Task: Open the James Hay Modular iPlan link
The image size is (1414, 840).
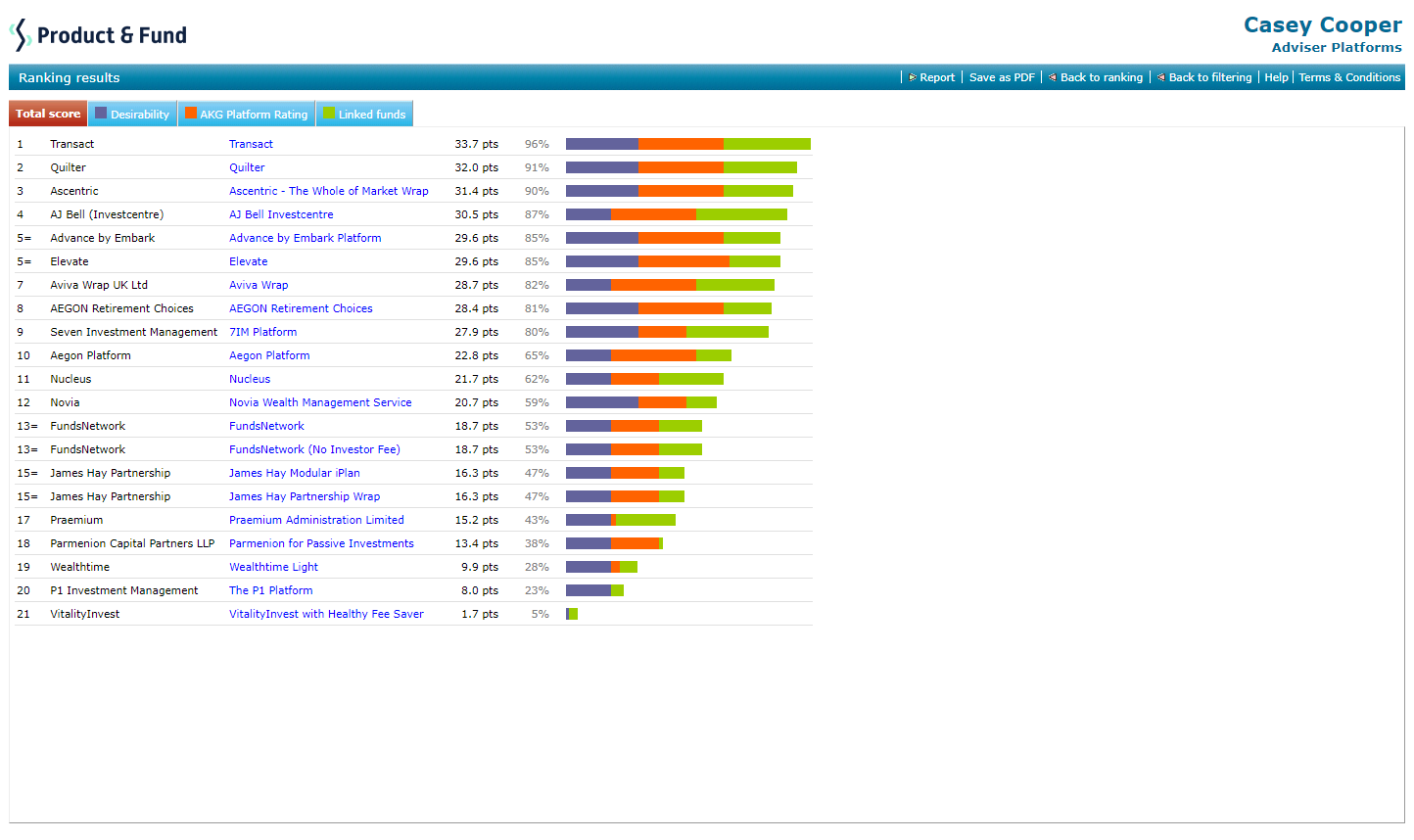Action: click(295, 473)
